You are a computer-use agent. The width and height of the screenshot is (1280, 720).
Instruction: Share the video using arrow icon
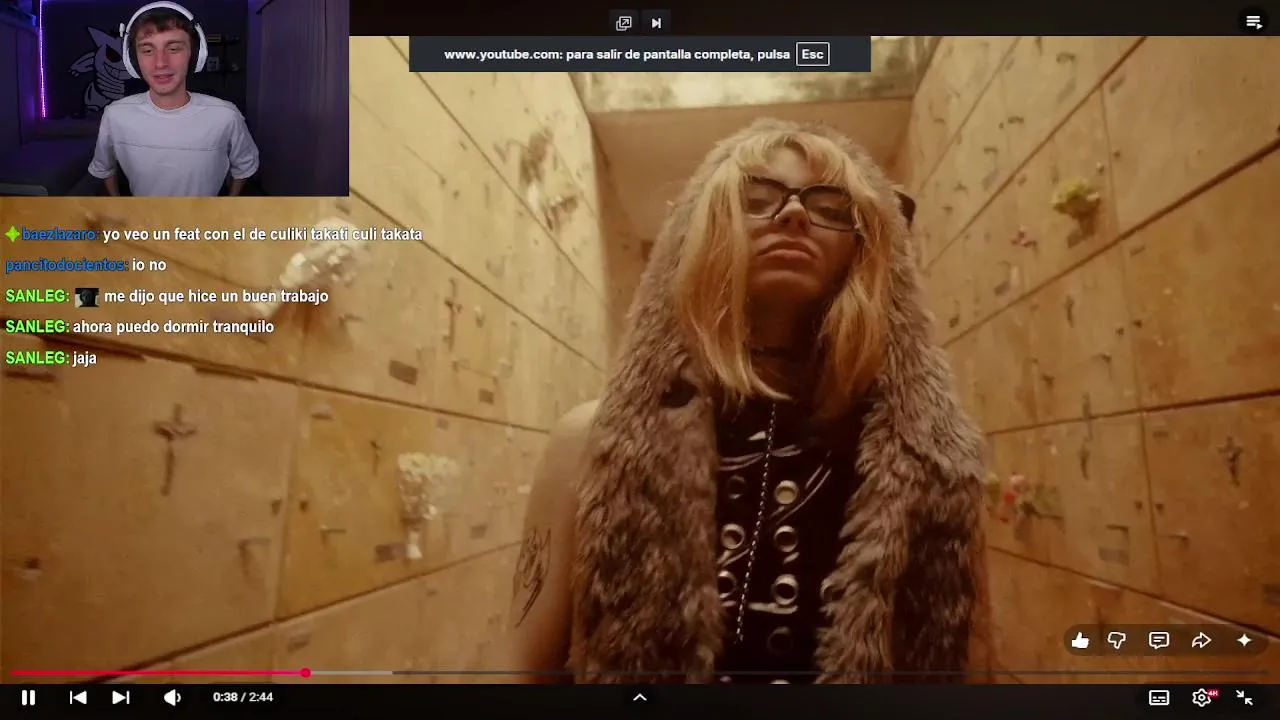tap(1201, 640)
